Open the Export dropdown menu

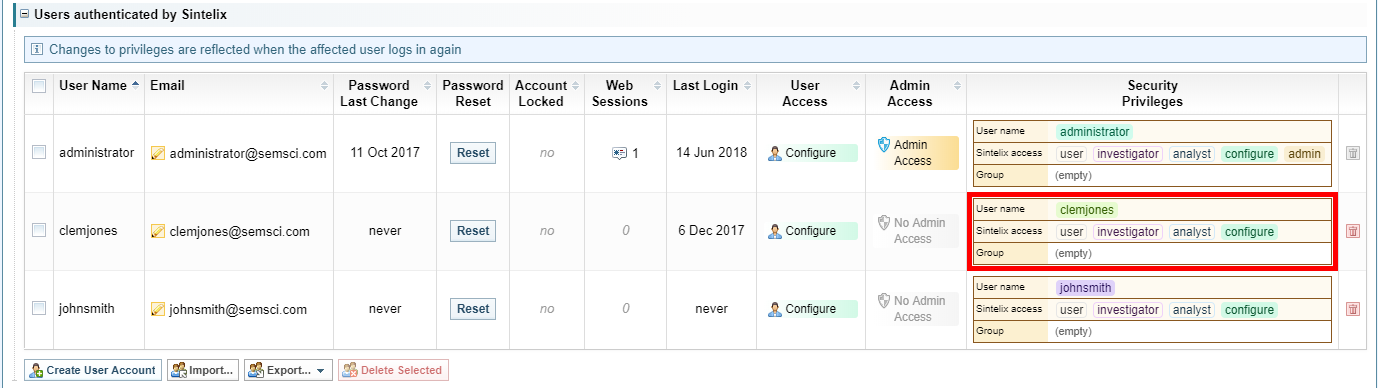[288, 370]
